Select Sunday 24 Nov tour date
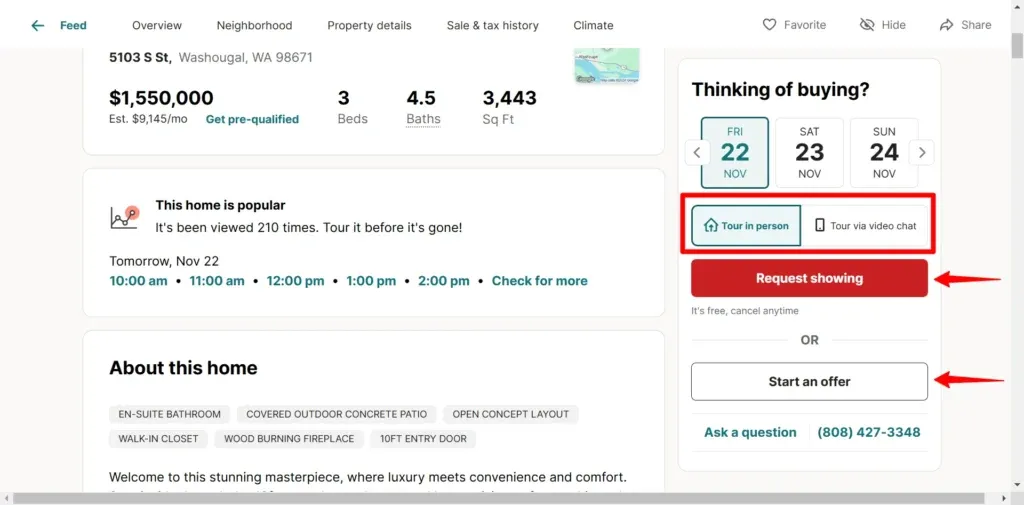 coord(884,153)
